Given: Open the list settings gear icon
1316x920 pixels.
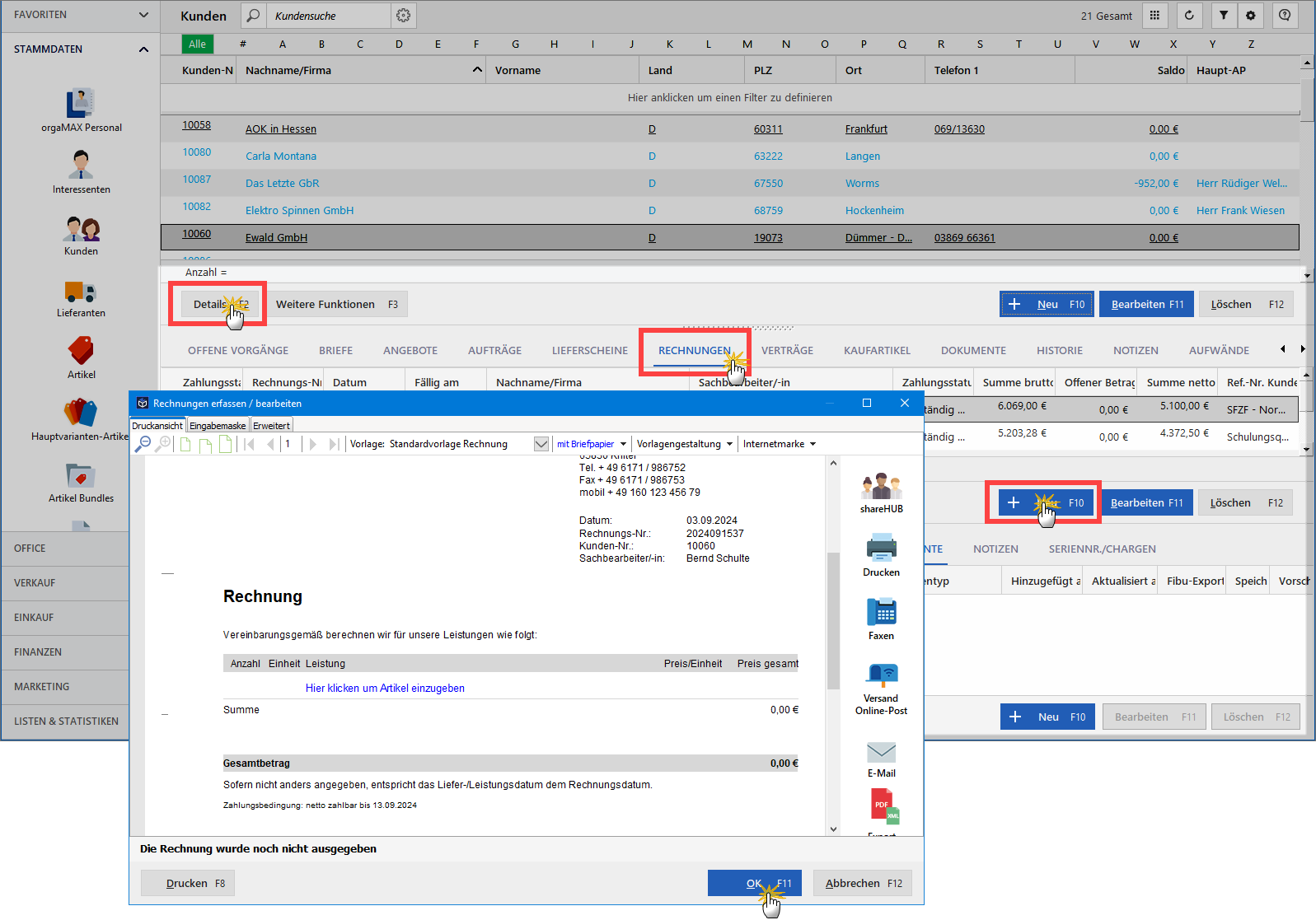Looking at the screenshot, I should pos(1251,15).
